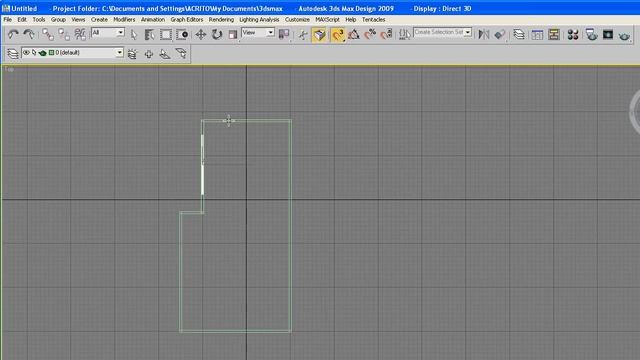The height and width of the screenshot is (360, 640).
Task: Select the Select and Link tool
Action: point(48,34)
